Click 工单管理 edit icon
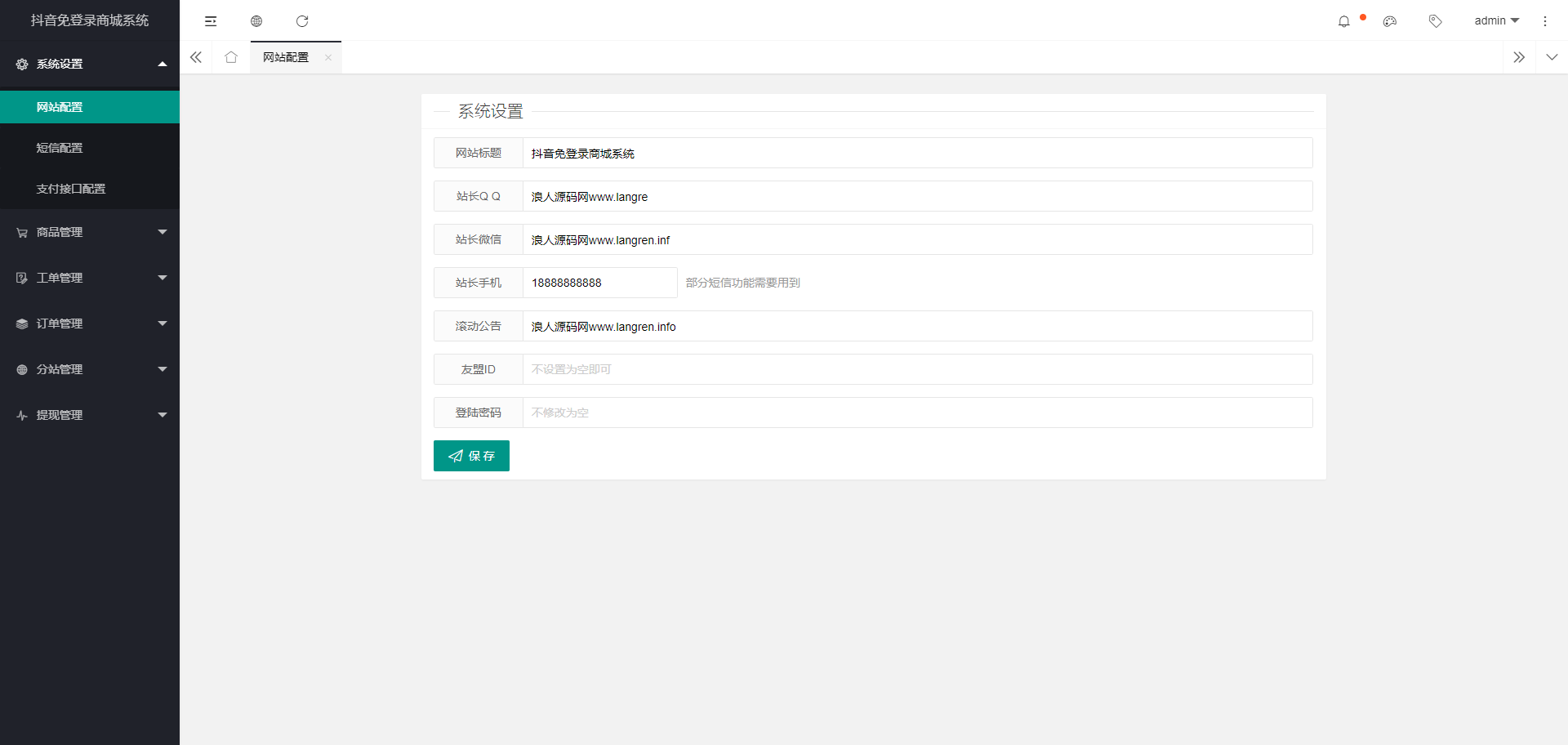This screenshot has height=745, width=1568. (x=22, y=278)
